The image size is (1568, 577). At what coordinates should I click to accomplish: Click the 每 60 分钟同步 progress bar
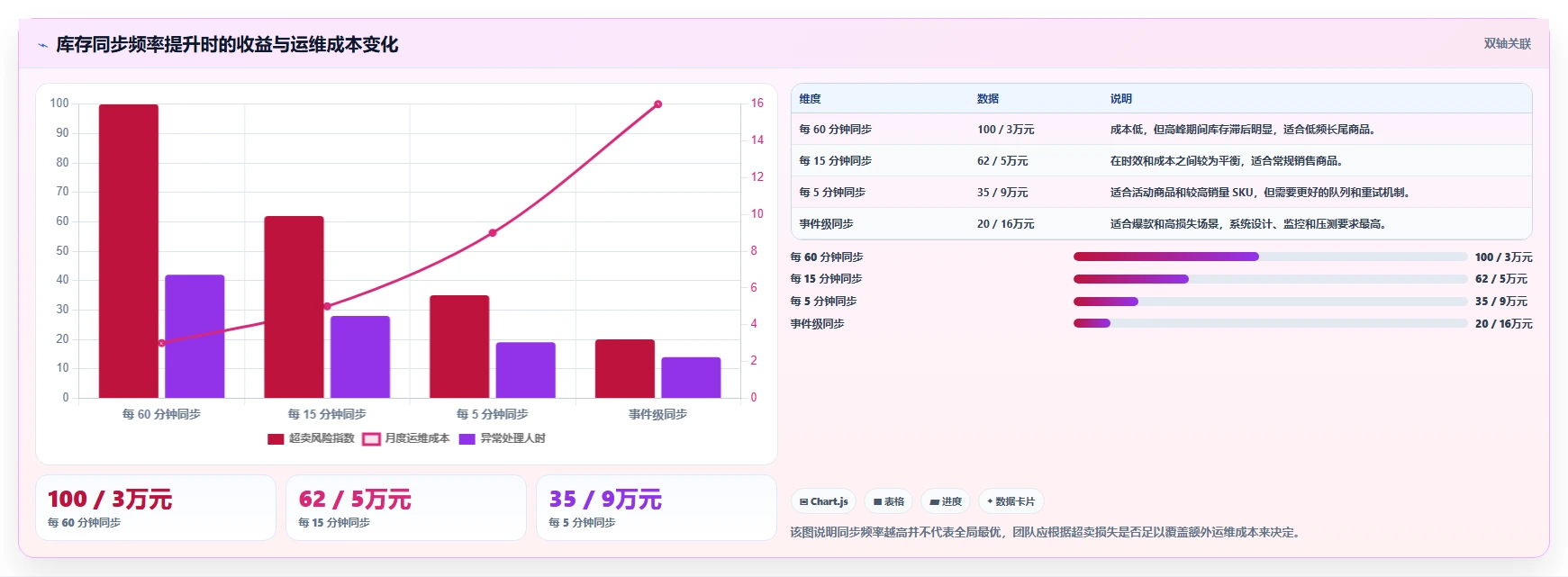tap(1270, 257)
